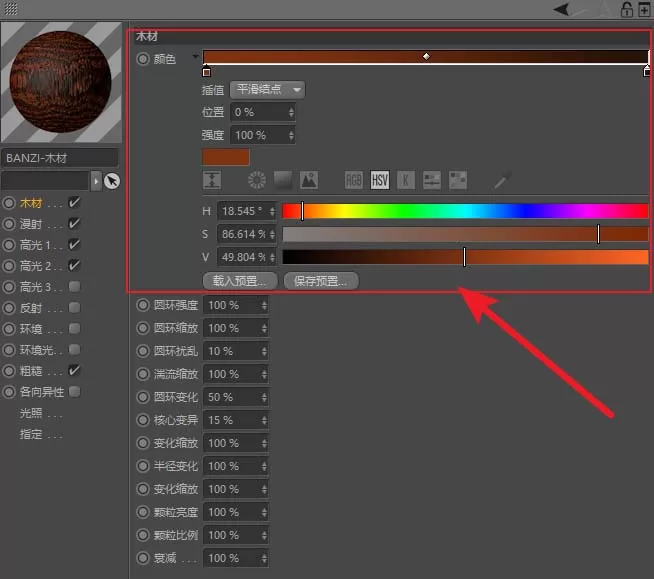
Task: Switch to Kelvin temperature mode icon
Action: click(x=405, y=180)
